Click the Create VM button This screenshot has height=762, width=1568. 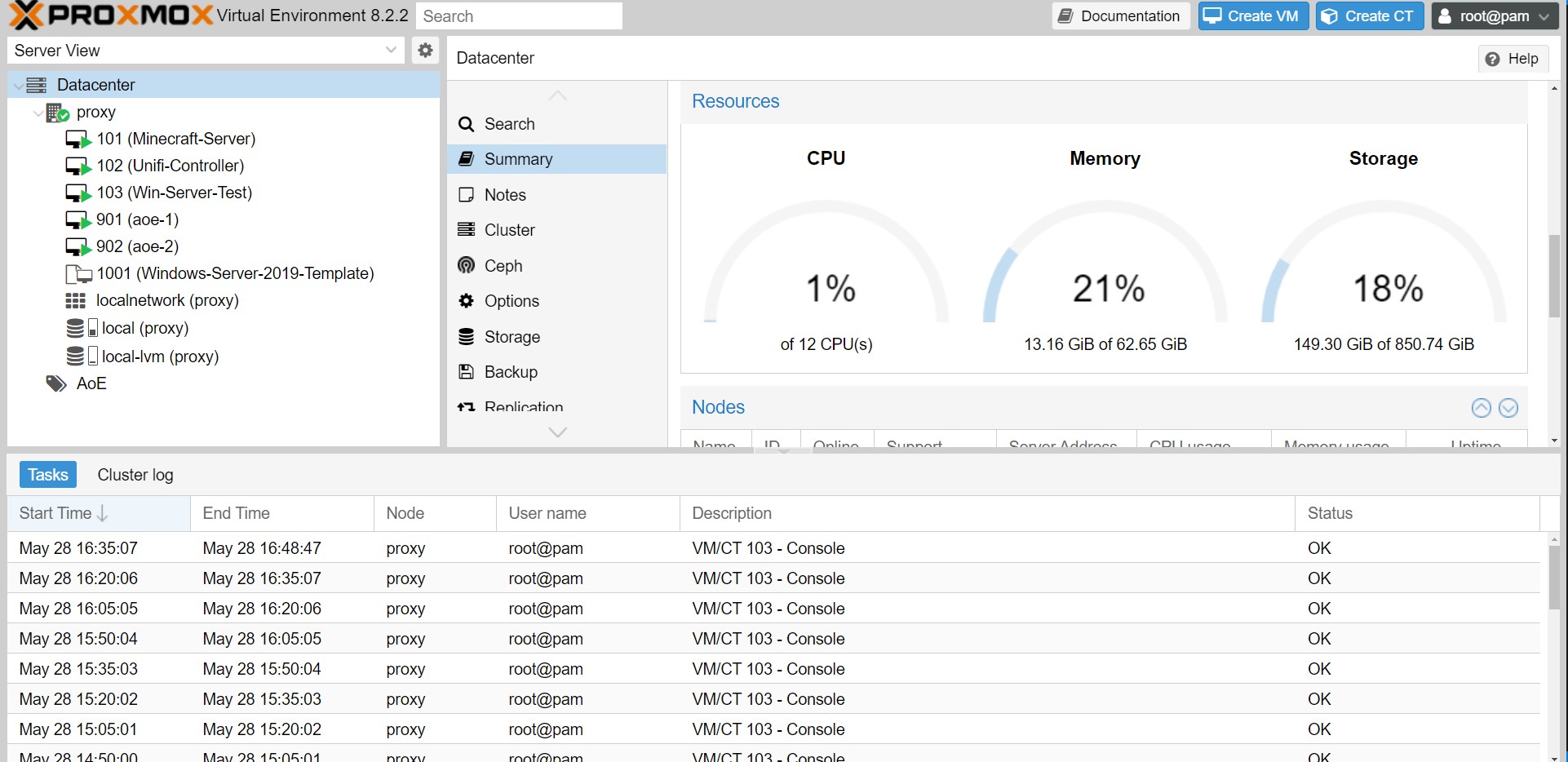pos(1252,16)
